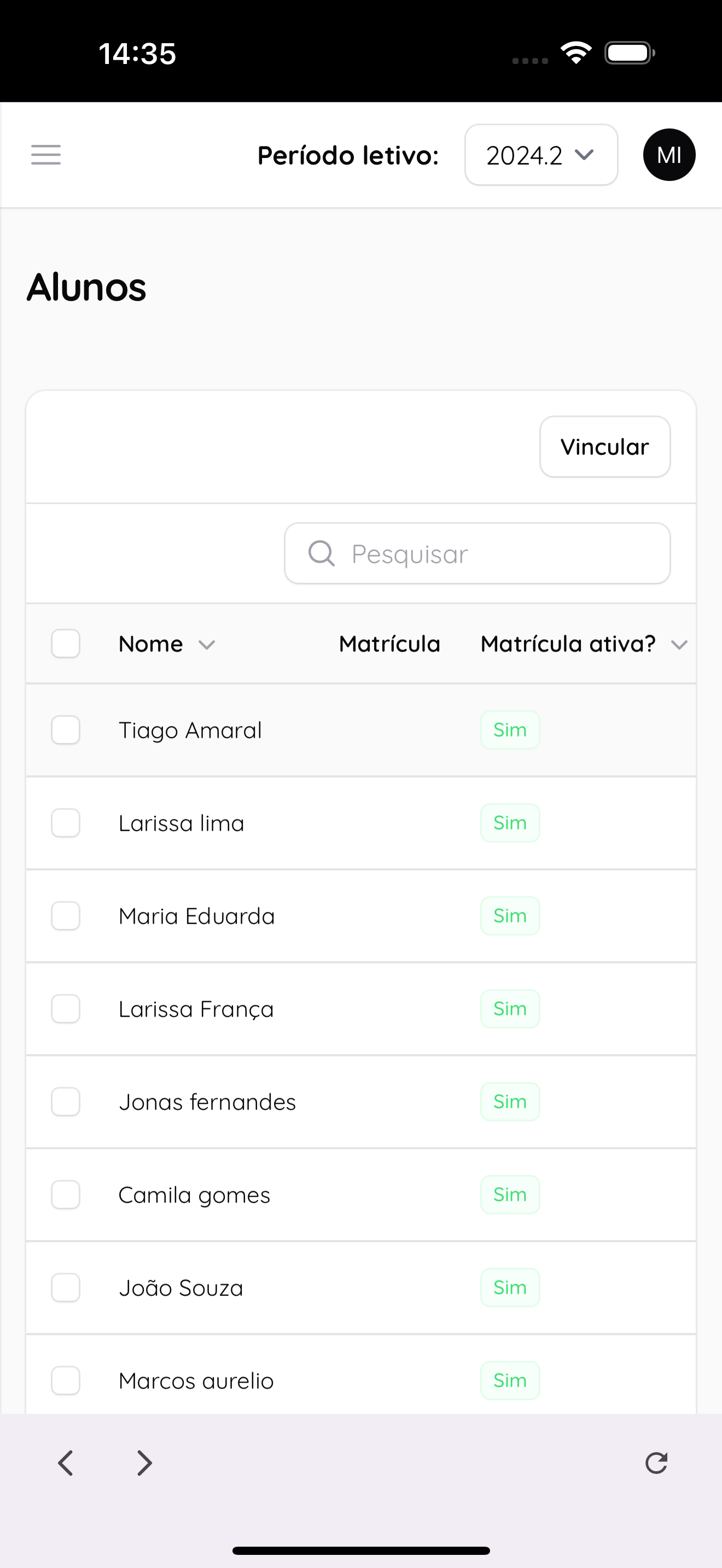Go back with the browser back arrow
722x1568 pixels.
(x=65, y=1462)
